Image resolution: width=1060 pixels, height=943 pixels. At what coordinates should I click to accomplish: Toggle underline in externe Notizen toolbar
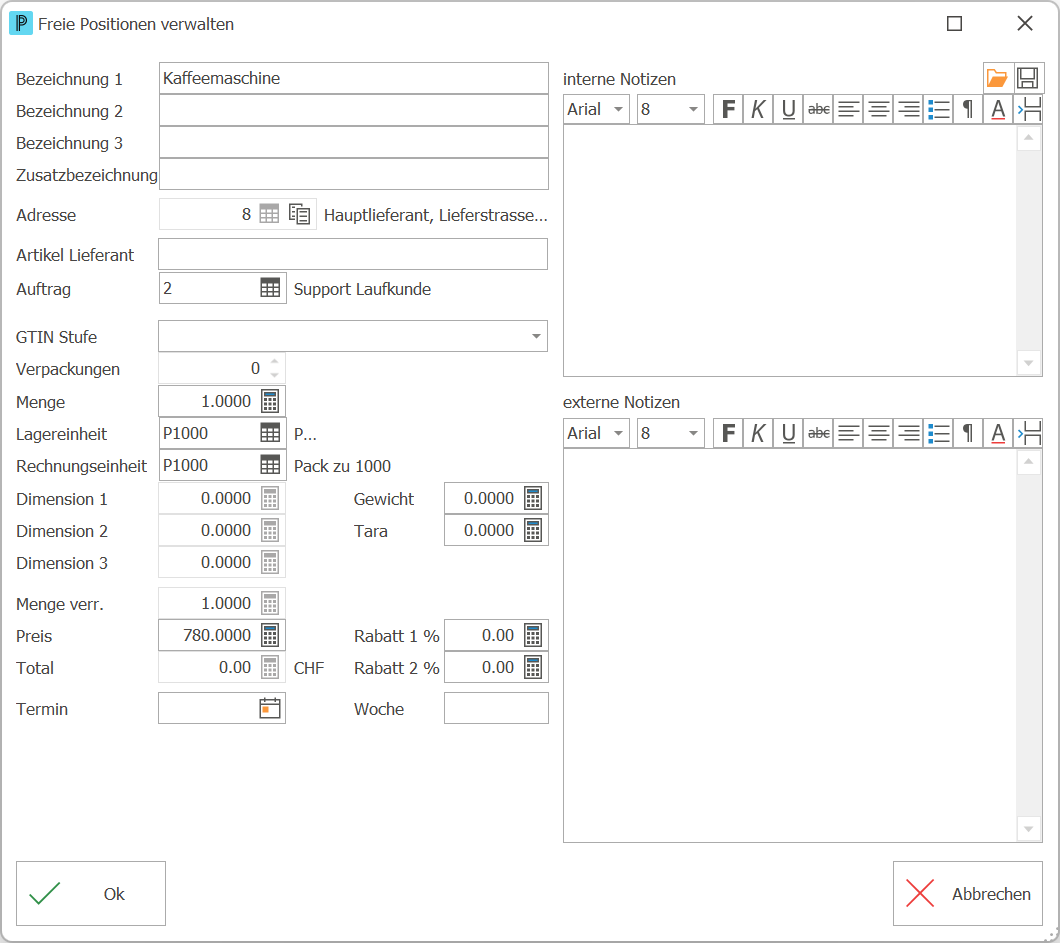pyautogui.click(x=788, y=433)
